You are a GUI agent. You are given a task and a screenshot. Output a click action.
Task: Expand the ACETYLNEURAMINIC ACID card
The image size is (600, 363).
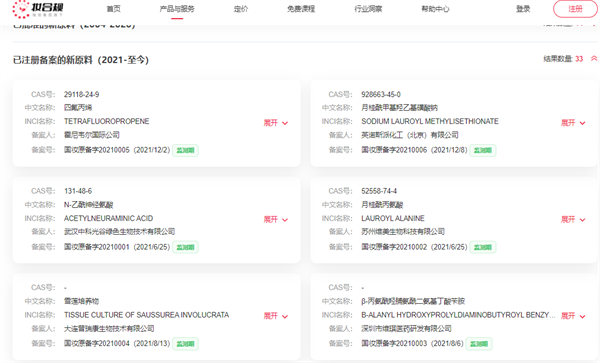276,220
